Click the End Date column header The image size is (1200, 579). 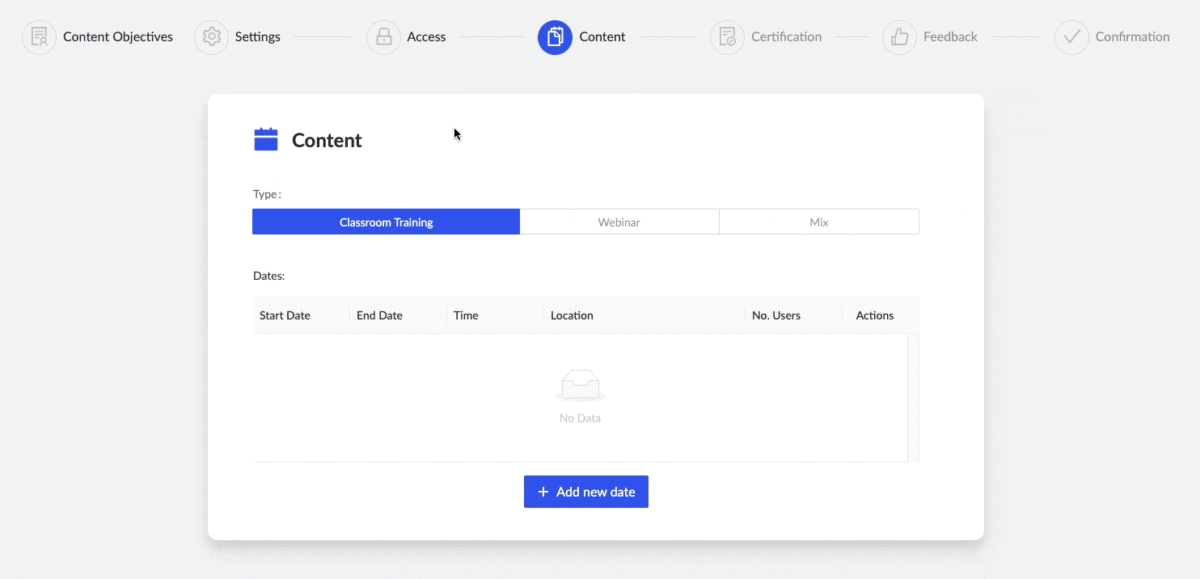(x=379, y=315)
